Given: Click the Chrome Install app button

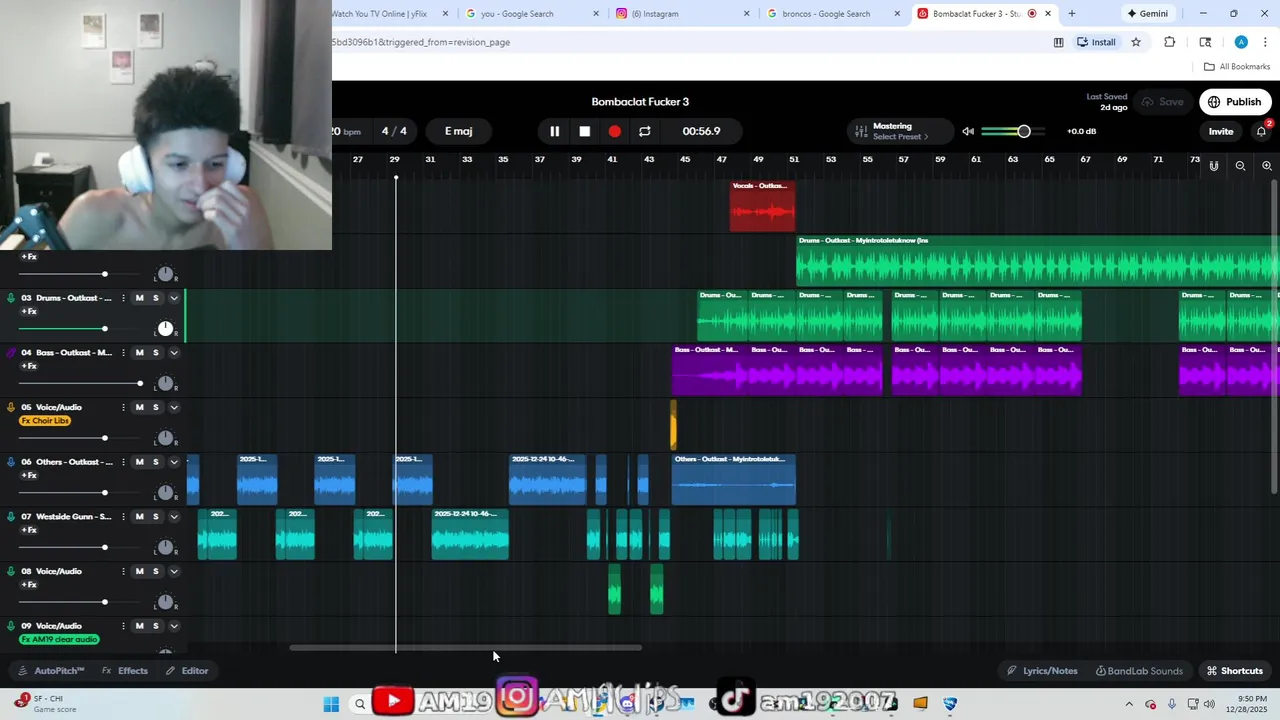Looking at the screenshot, I should click(1096, 42).
